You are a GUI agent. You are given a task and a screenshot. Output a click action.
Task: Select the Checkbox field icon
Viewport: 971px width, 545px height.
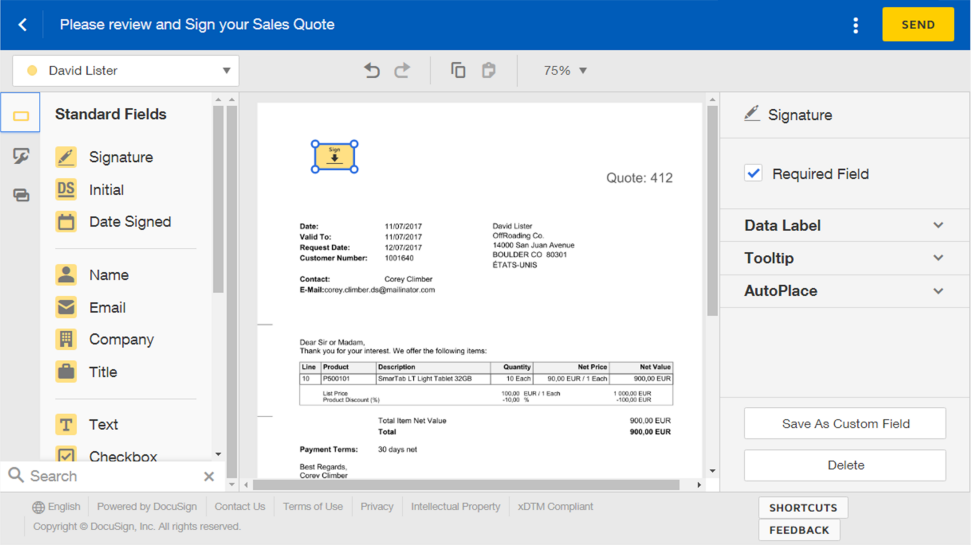click(66, 455)
